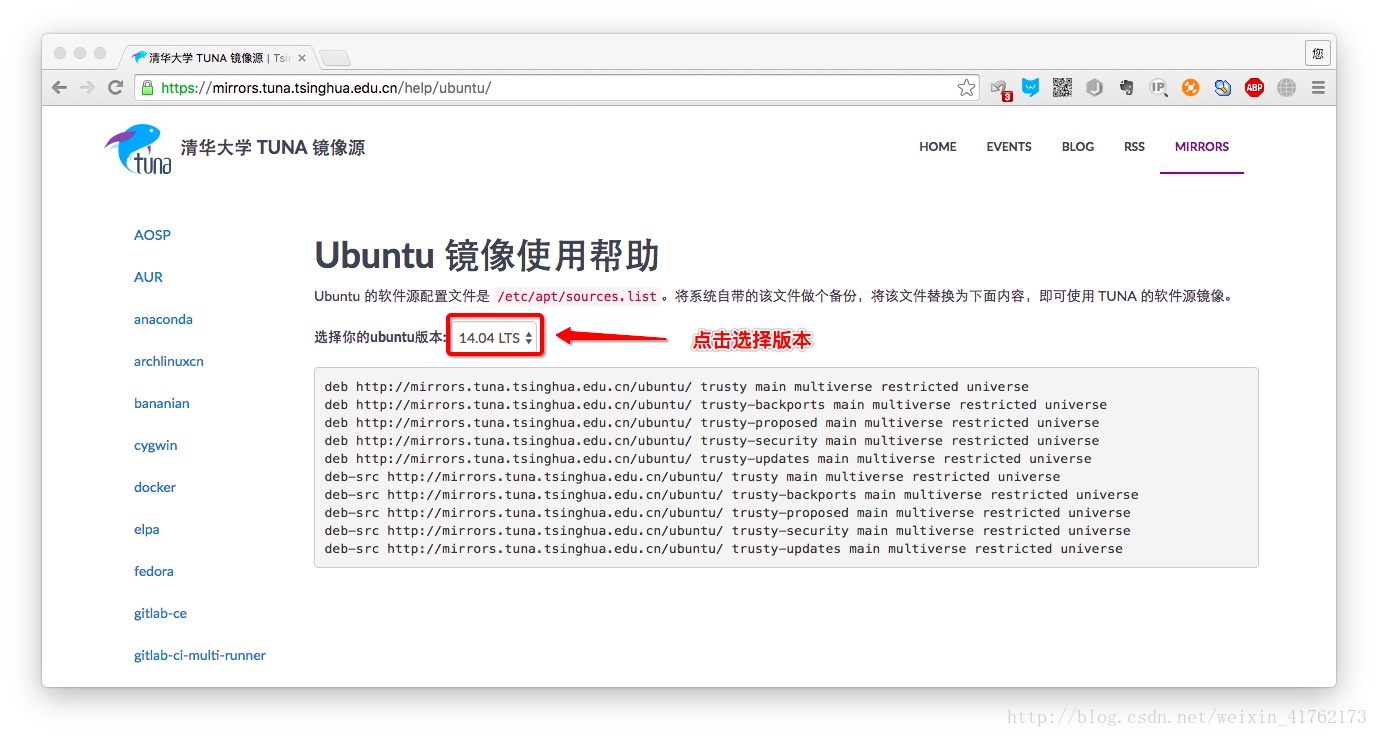Select the MIRRORS navigation item
Viewport: 1378px width, 737px height.
(x=1202, y=147)
